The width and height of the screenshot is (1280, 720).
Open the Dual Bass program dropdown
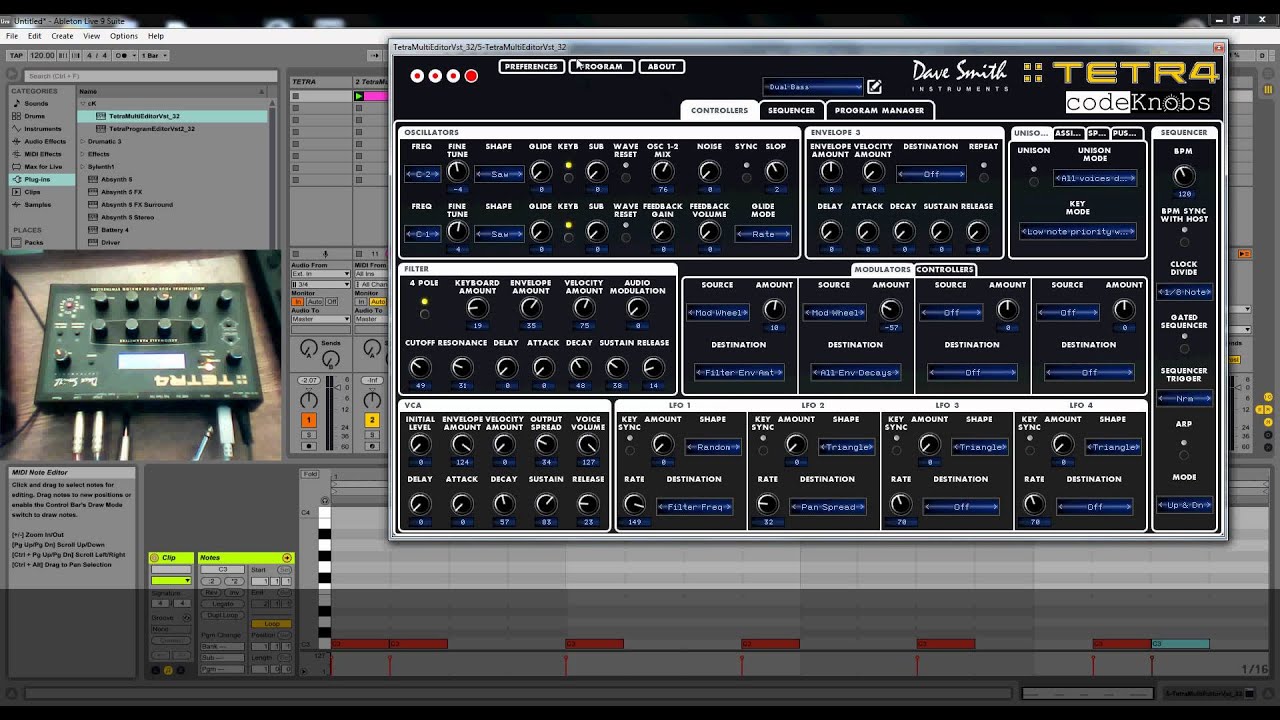(x=812, y=87)
